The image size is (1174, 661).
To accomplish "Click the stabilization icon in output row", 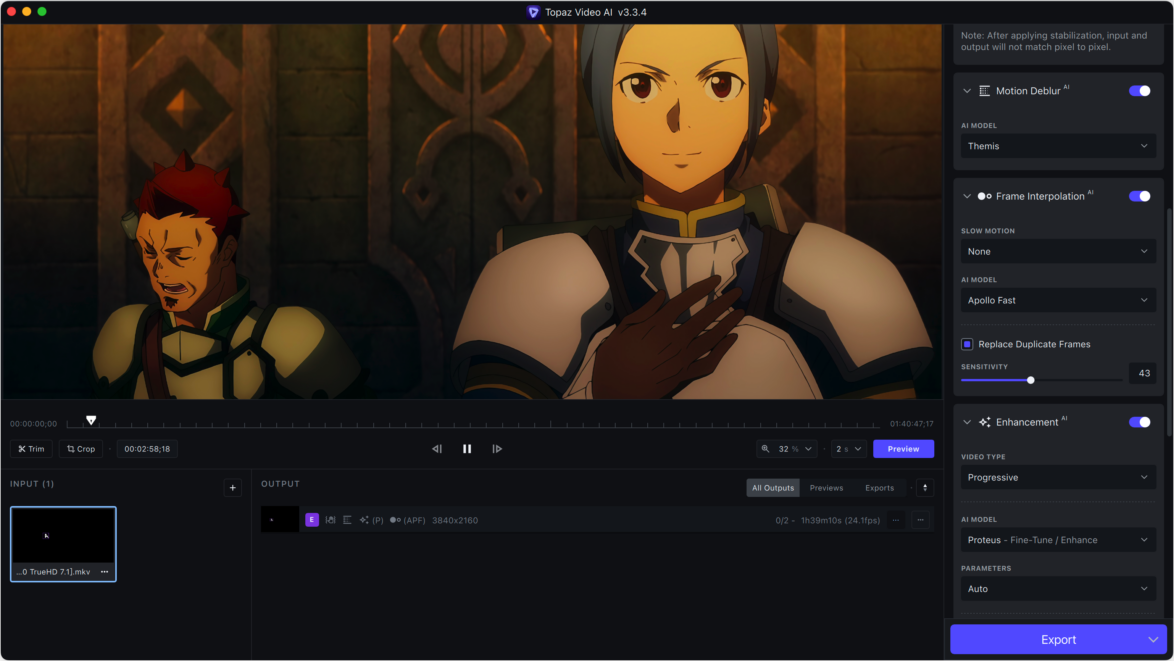I will click(330, 520).
